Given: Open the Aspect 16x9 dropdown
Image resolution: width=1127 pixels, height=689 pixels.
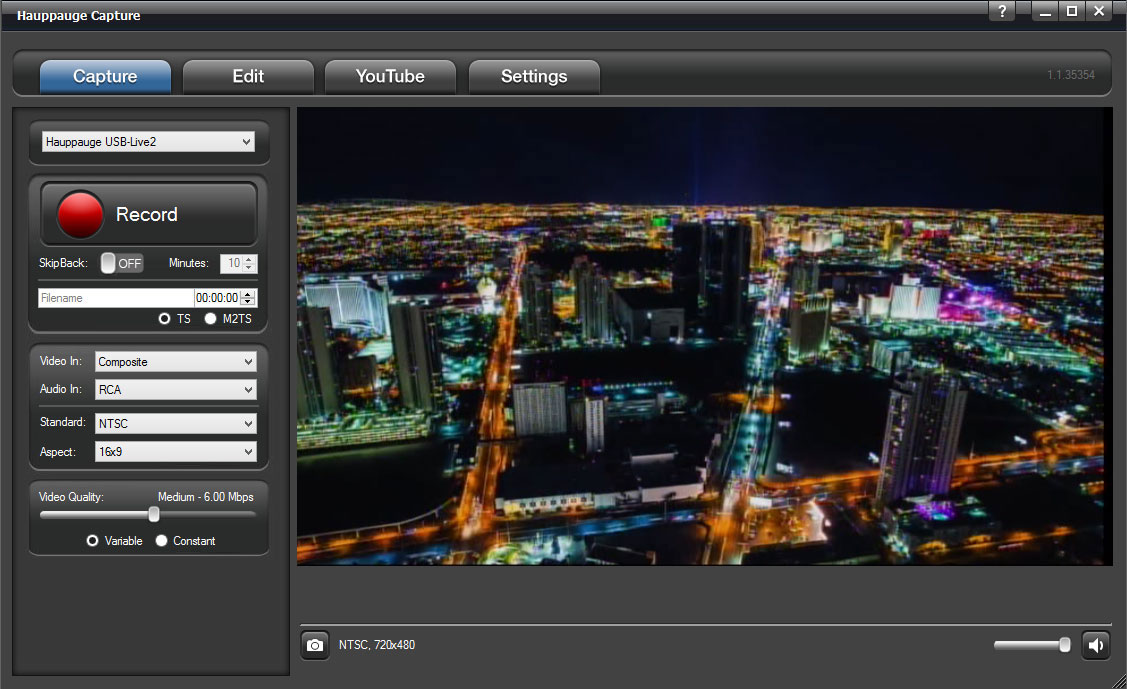Looking at the screenshot, I should click(x=175, y=452).
